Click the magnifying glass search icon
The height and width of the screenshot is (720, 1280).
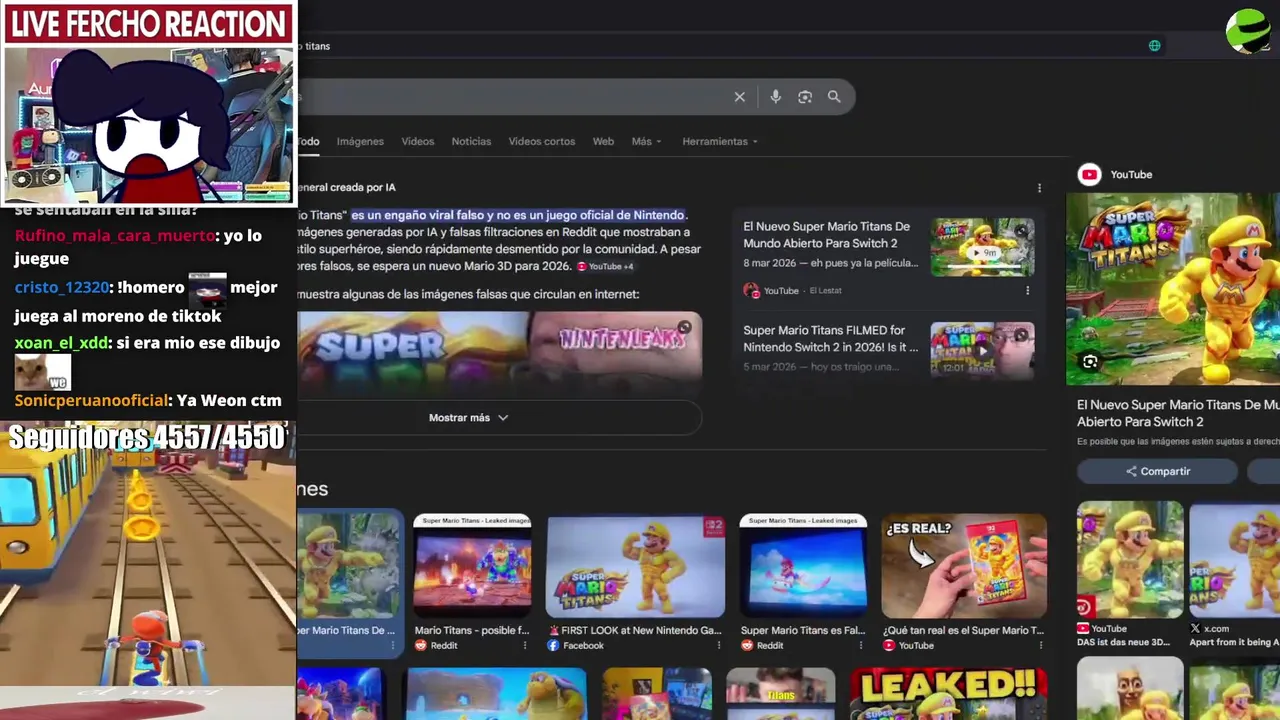click(x=834, y=97)
